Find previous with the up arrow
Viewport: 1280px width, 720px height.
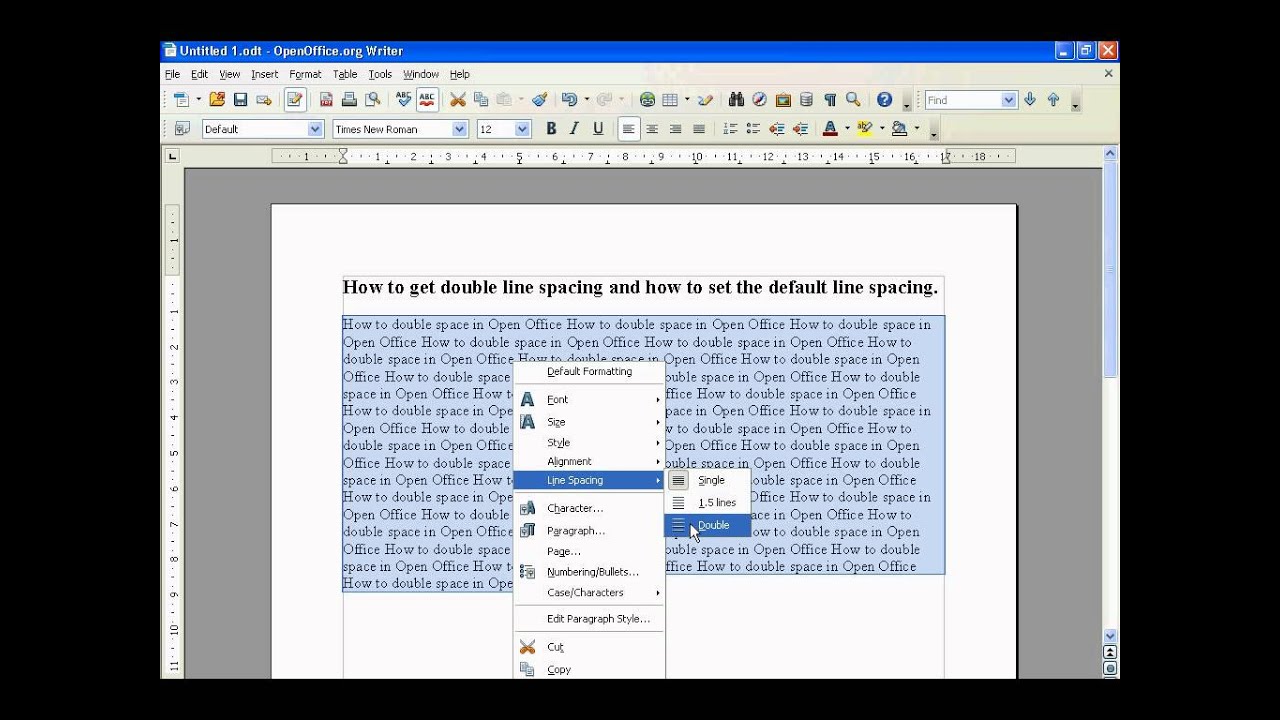point(1053,100)
